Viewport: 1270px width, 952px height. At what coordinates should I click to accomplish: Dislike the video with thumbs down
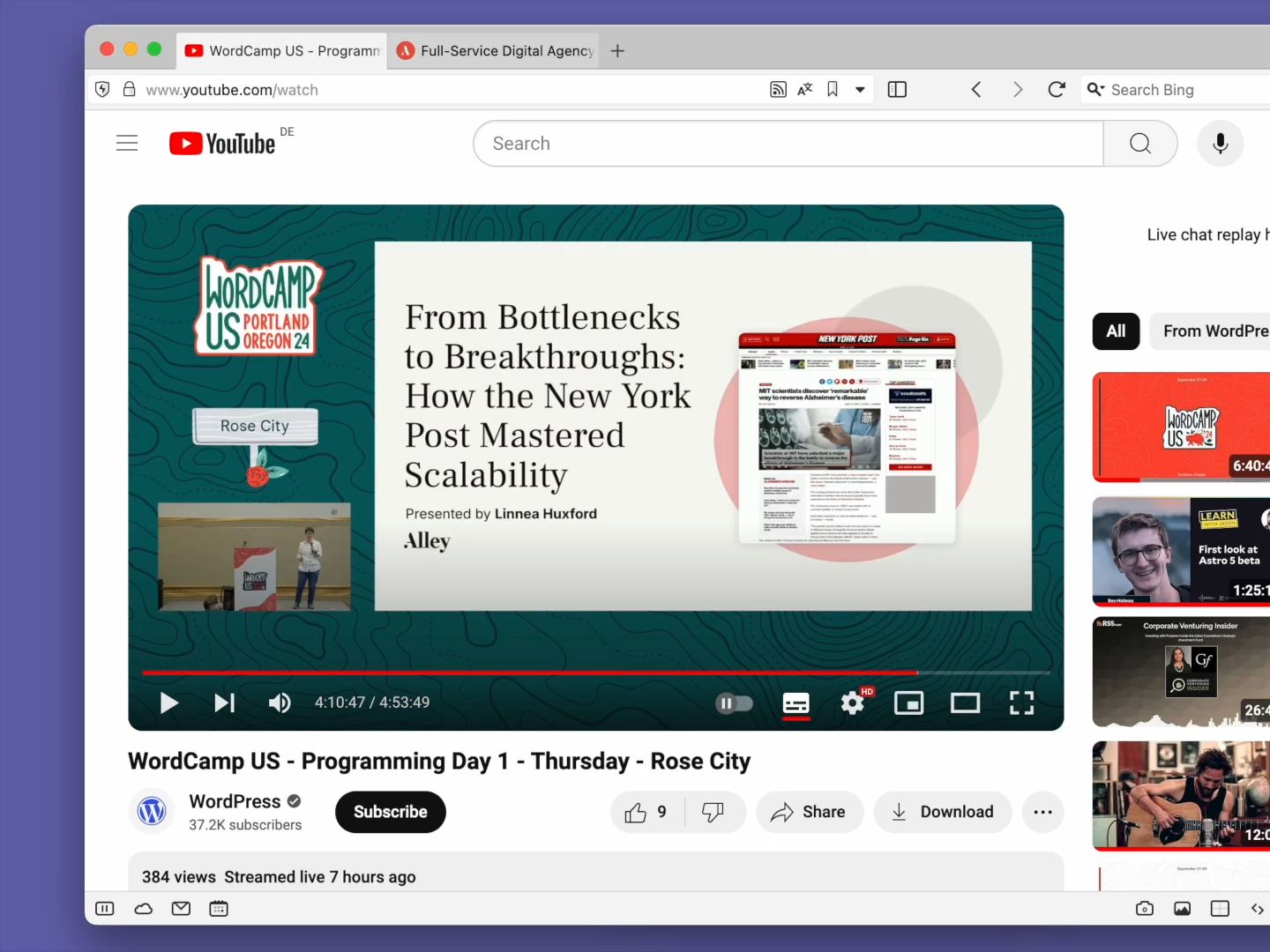click(713, 812)
